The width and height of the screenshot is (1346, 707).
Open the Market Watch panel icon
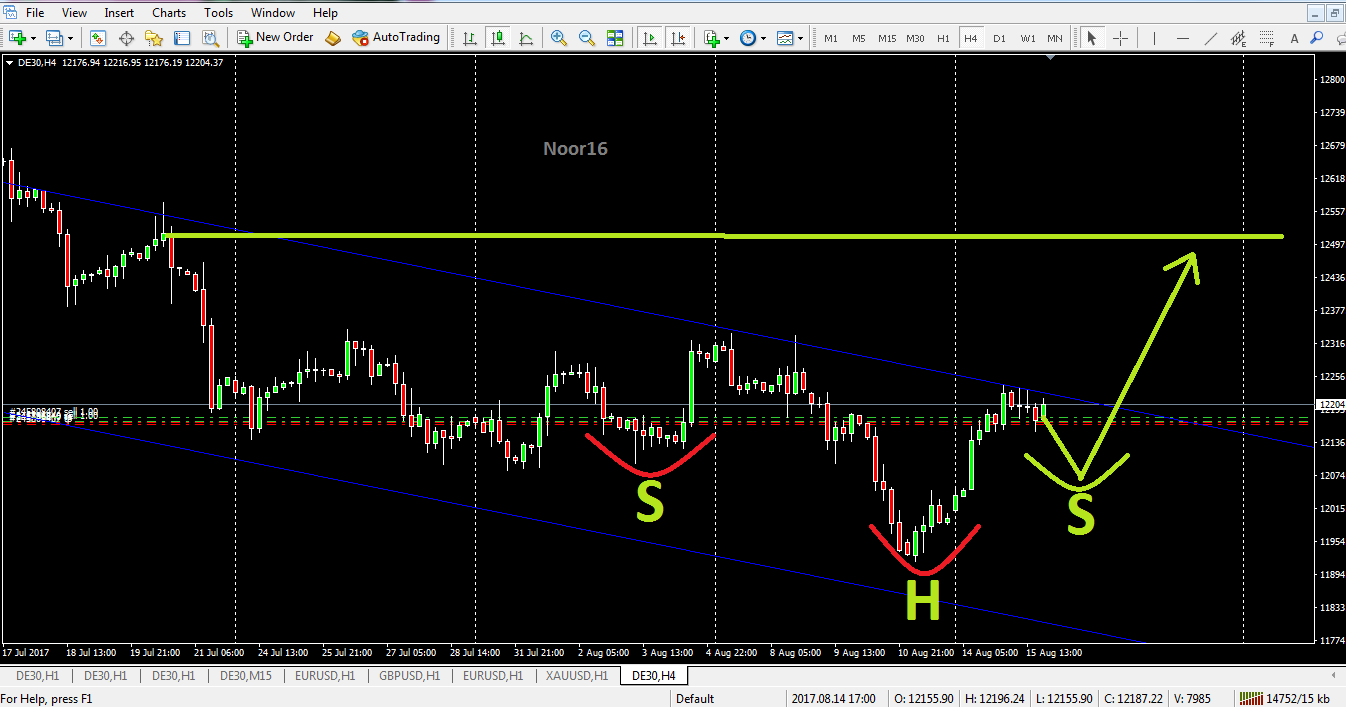pos(98,38)
